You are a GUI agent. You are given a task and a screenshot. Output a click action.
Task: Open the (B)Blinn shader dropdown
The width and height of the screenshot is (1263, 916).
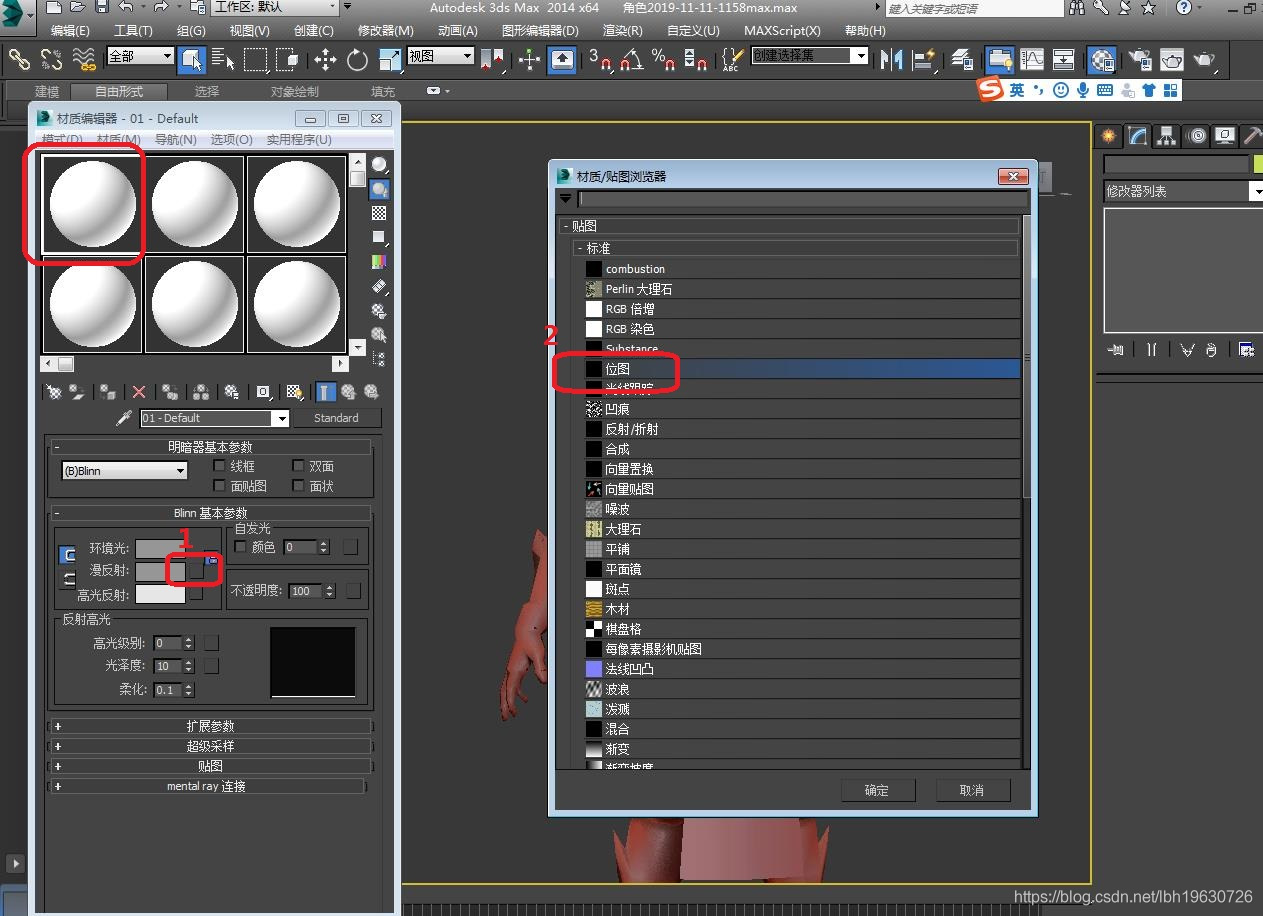coord(125,471)
